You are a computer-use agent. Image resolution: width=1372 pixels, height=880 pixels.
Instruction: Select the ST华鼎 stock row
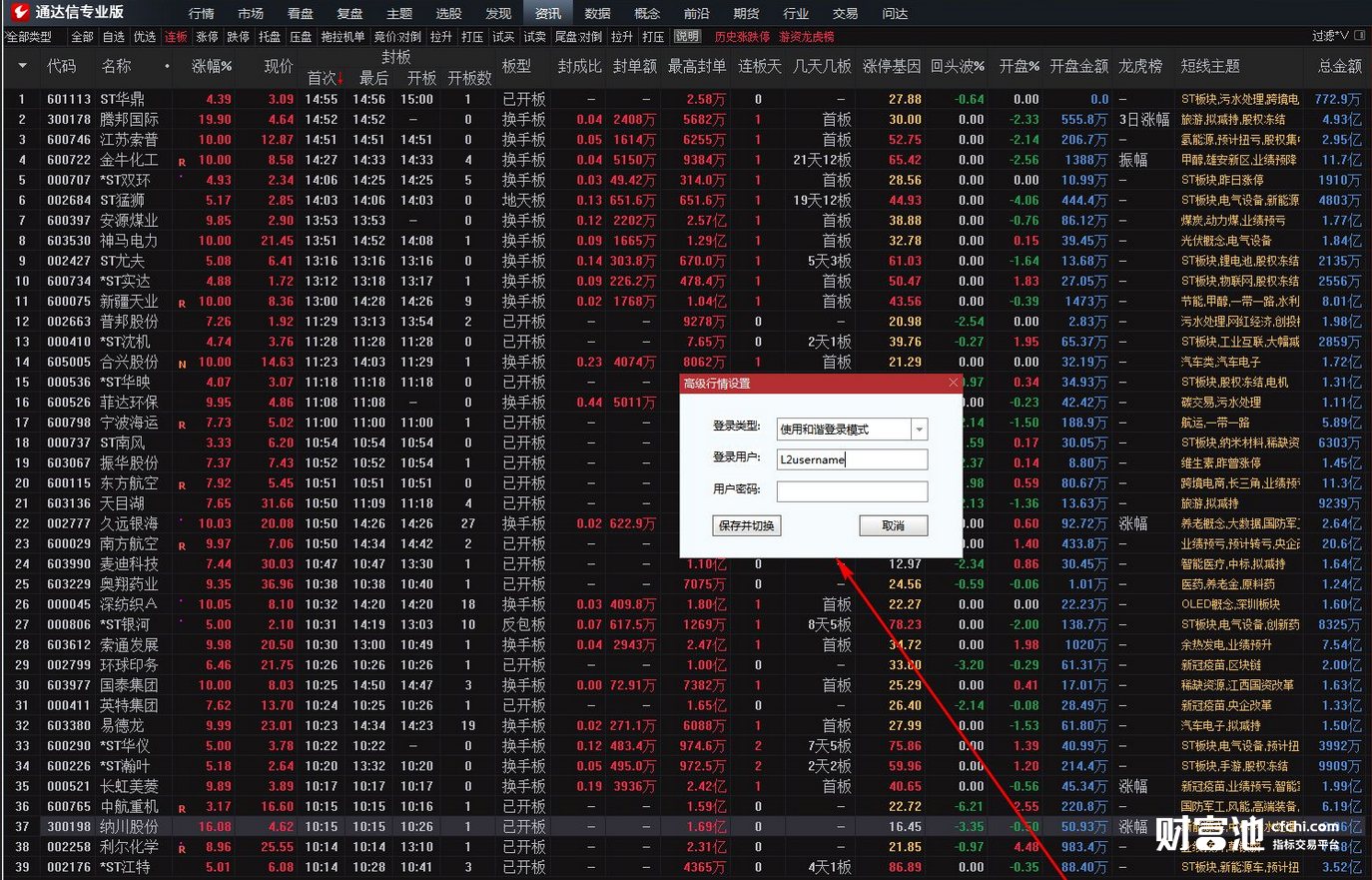[686, 99]
